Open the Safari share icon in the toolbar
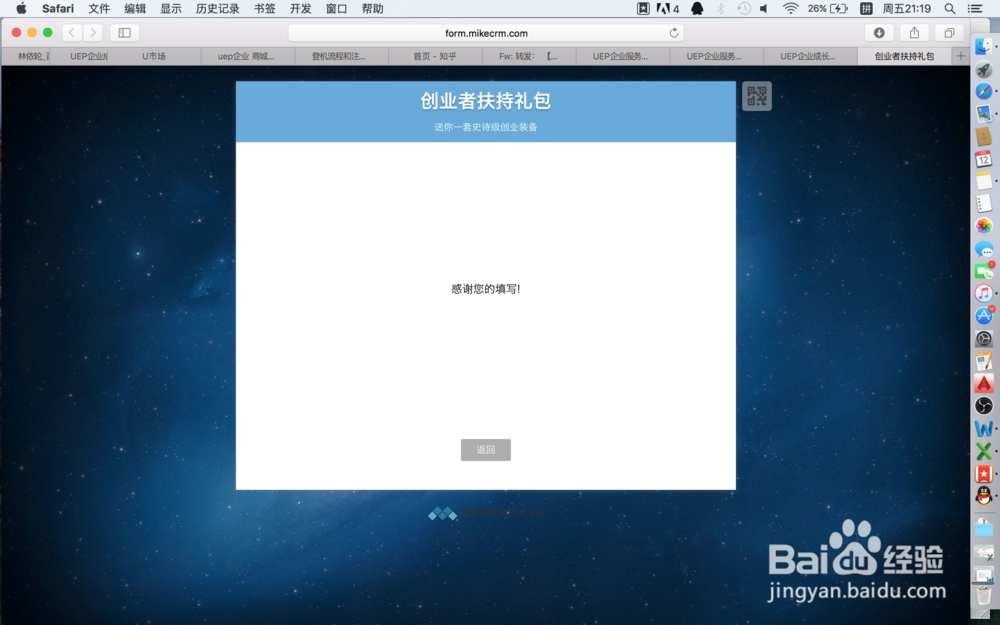The image size is (1000, 625). [x=912, y=31]
